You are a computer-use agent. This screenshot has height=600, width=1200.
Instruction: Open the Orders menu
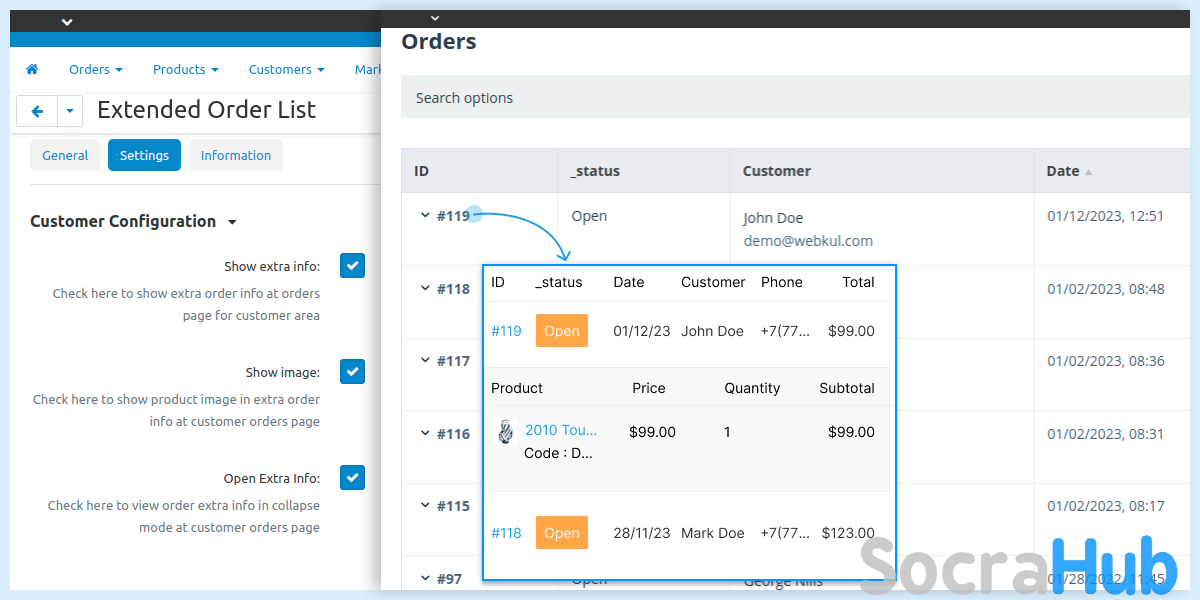tap(95, 70)
